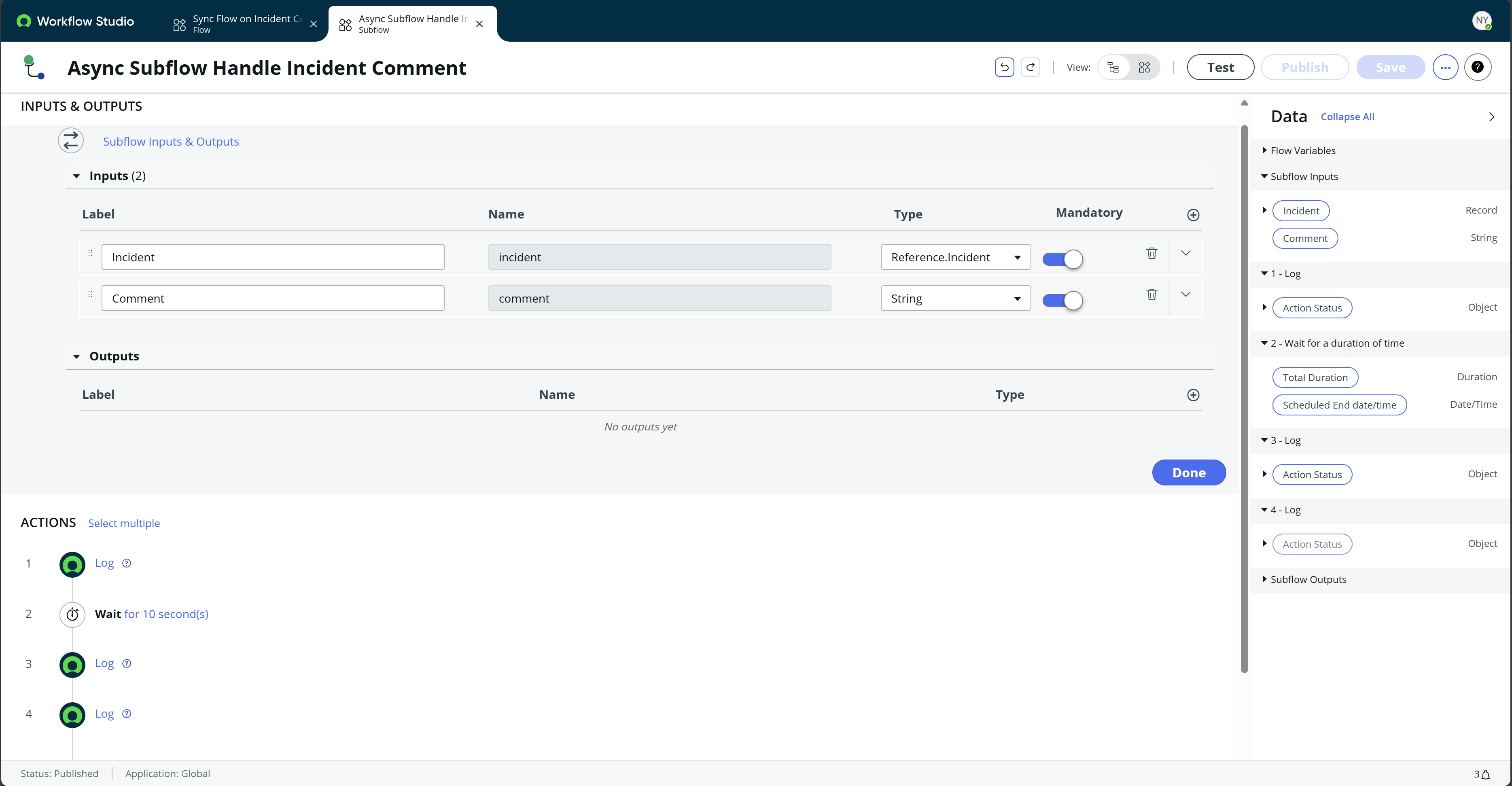Open the help question mark icon

click(x=1477, y=68)
